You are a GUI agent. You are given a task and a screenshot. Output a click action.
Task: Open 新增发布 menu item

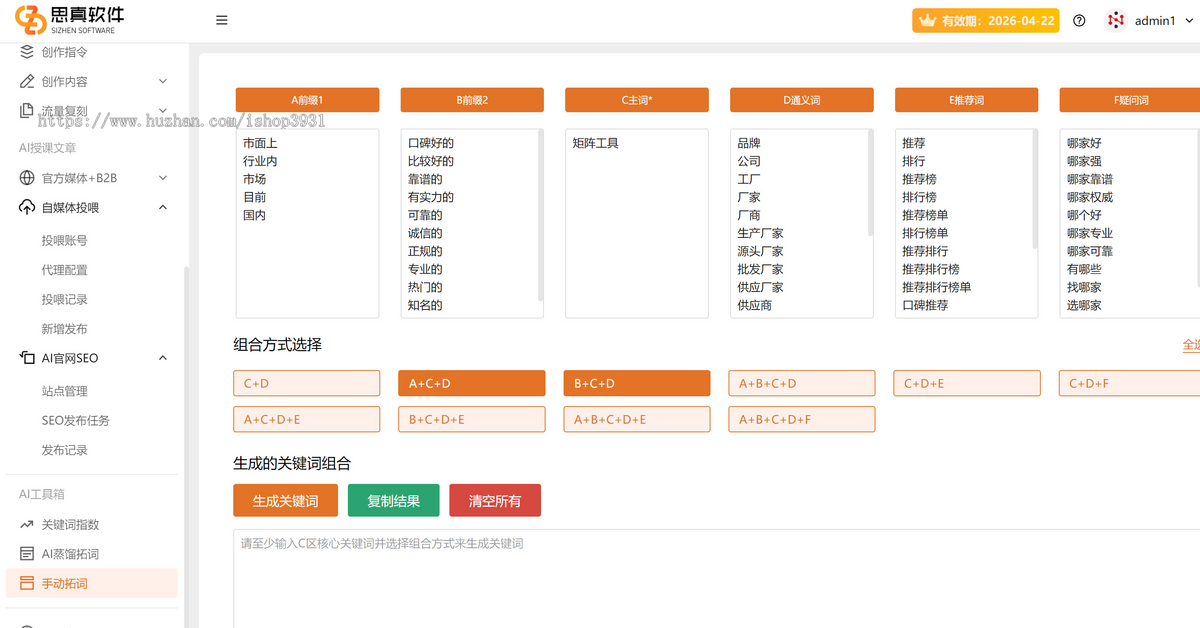(64, 329)
